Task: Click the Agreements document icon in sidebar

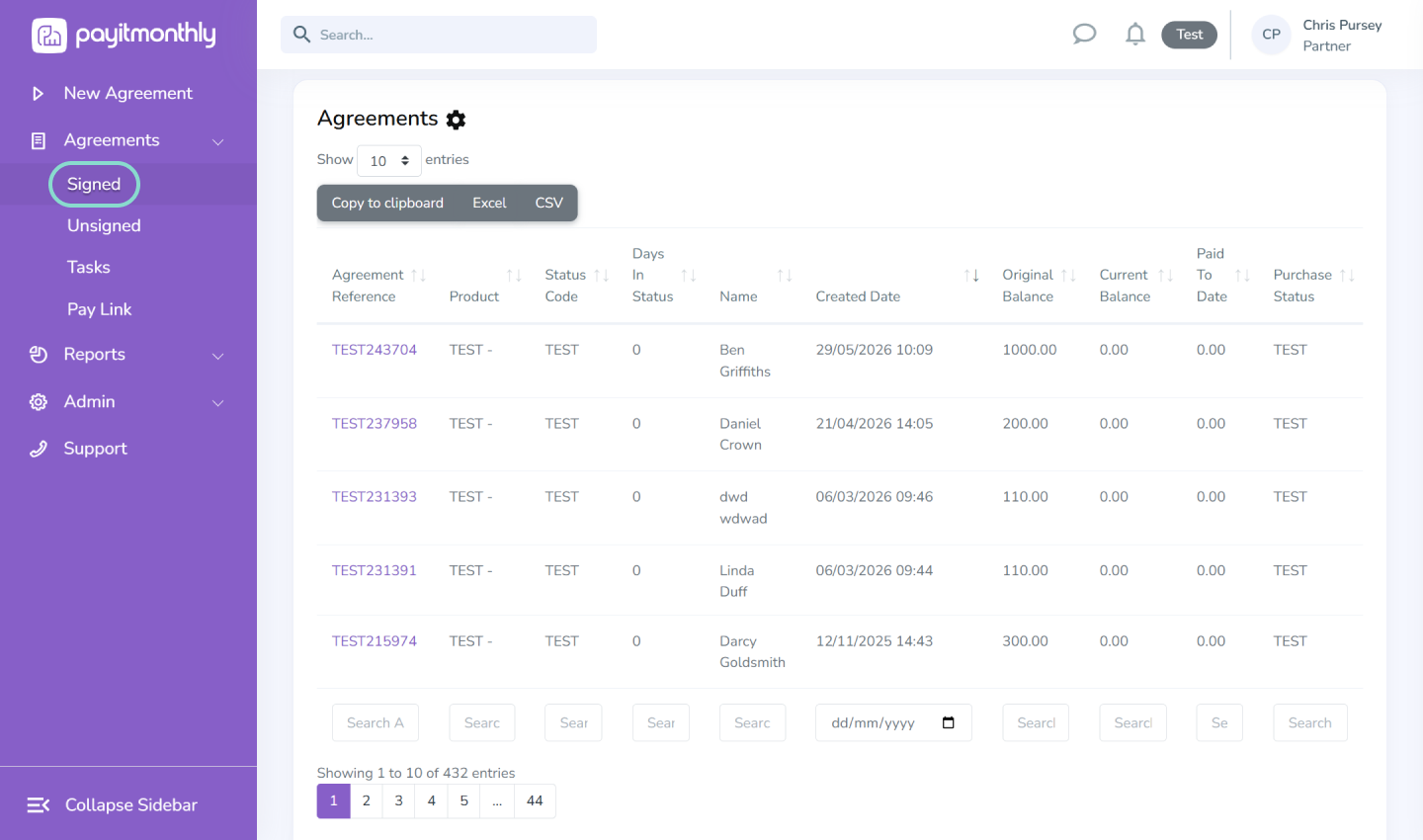Action: 39,141
